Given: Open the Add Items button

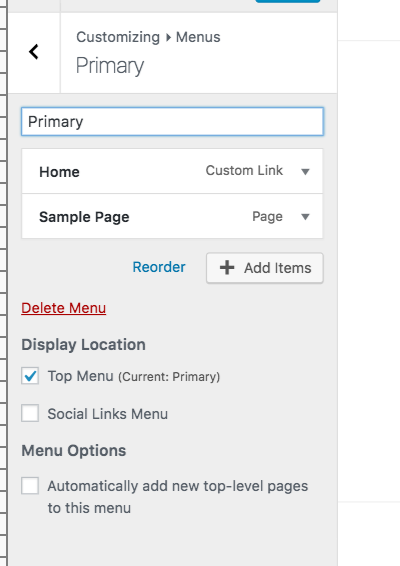Looking at the screenshot, I should click(x=265, y=268).
